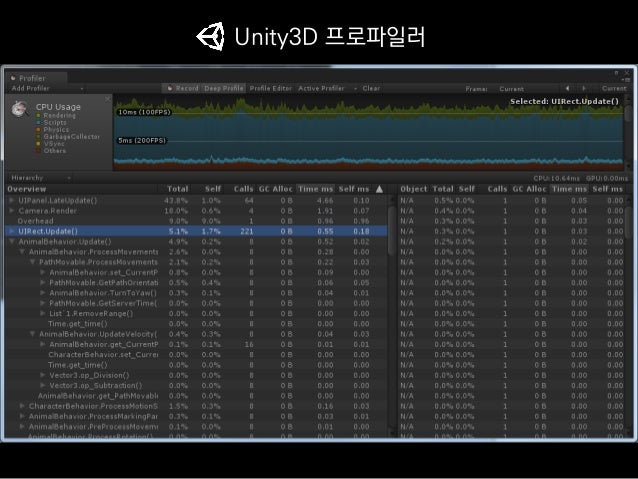The image size is (638, 479).
Task: Toggle the Others color swatch
Action: click(x=38, y=151)
